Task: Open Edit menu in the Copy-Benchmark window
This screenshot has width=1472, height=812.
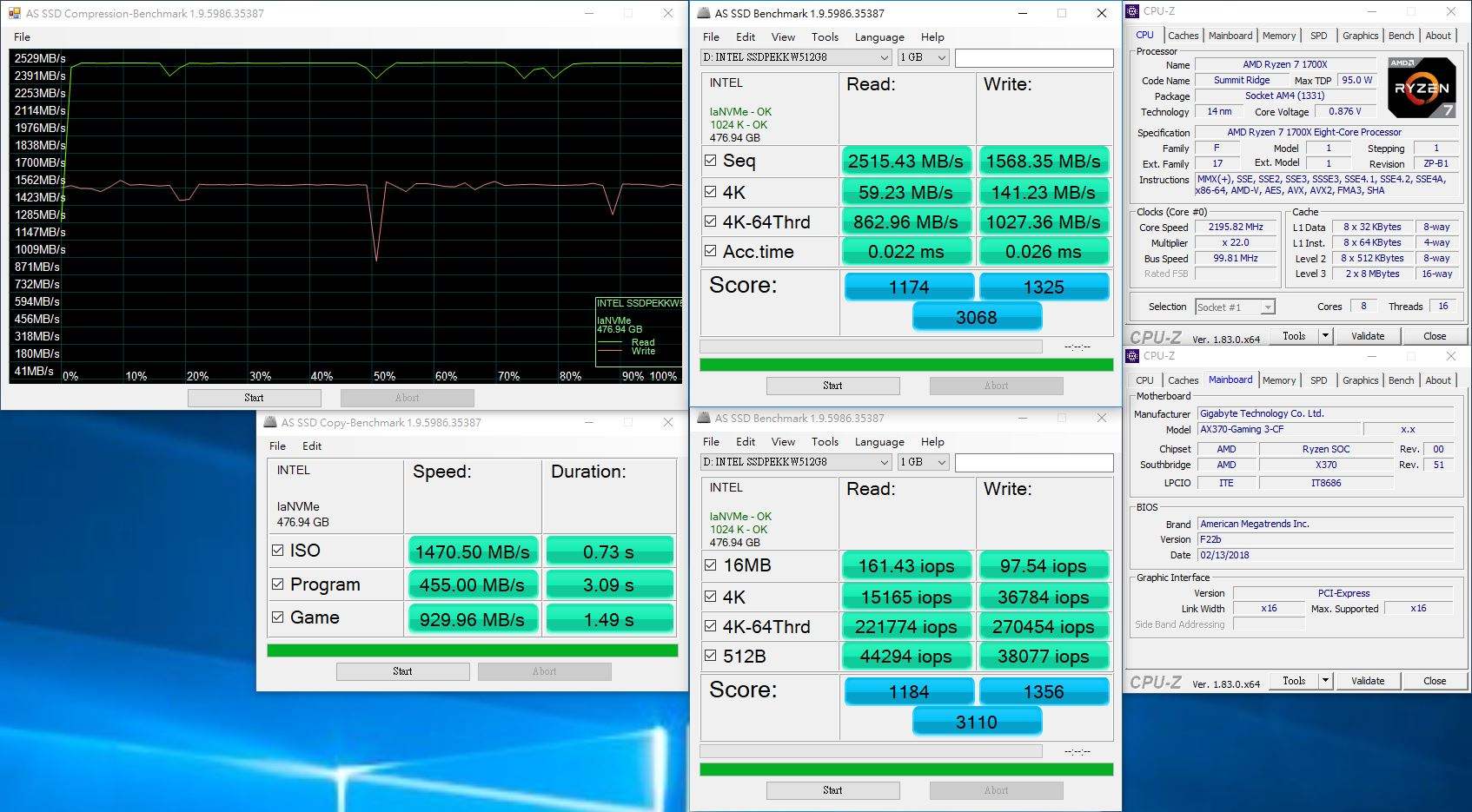Action: [312, 446]
